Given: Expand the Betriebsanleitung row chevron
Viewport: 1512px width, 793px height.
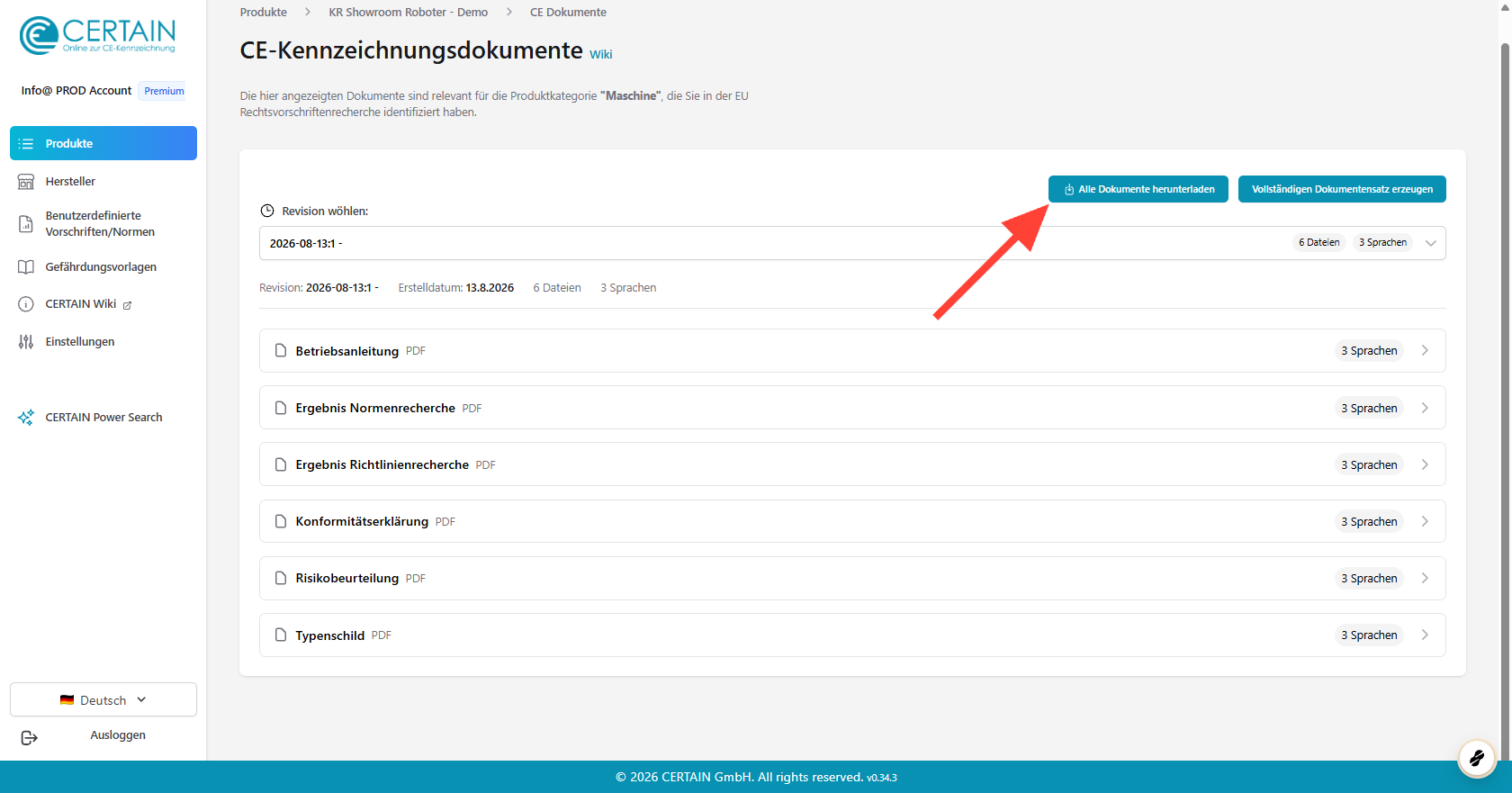Looking at the screenshot, I should [x=1425, y=350].
